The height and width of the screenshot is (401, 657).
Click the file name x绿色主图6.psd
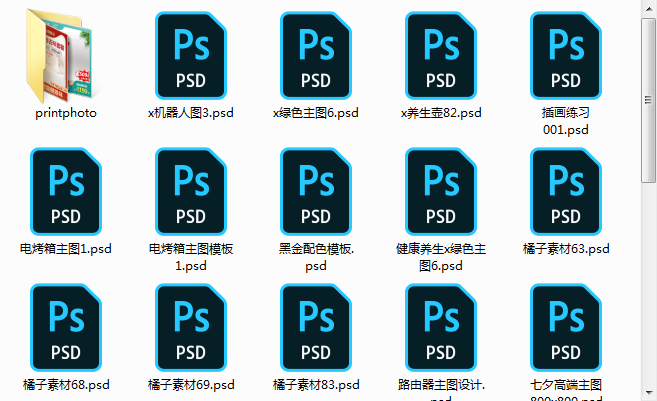(316, 113)
